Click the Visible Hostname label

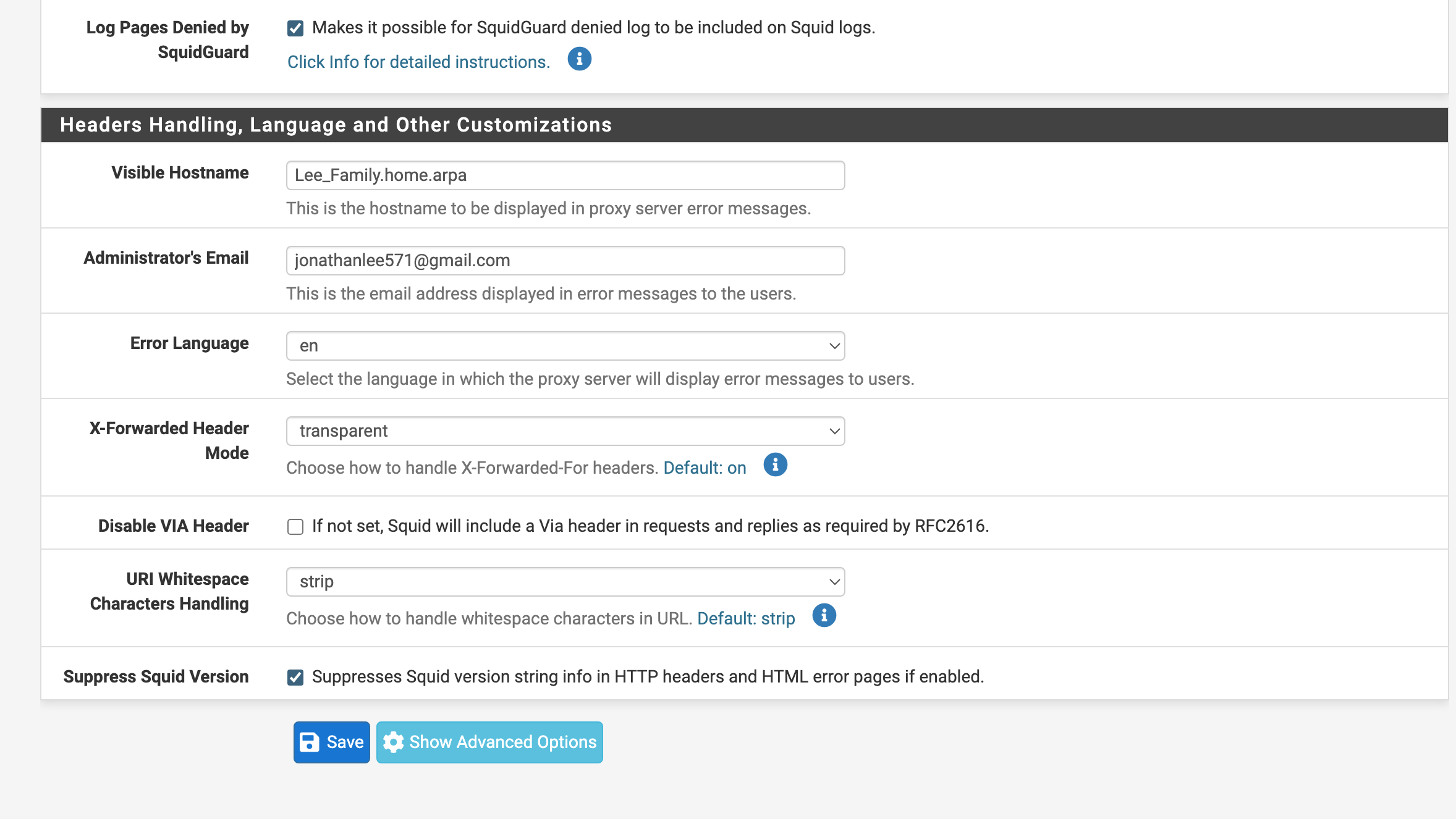point(180,172)
